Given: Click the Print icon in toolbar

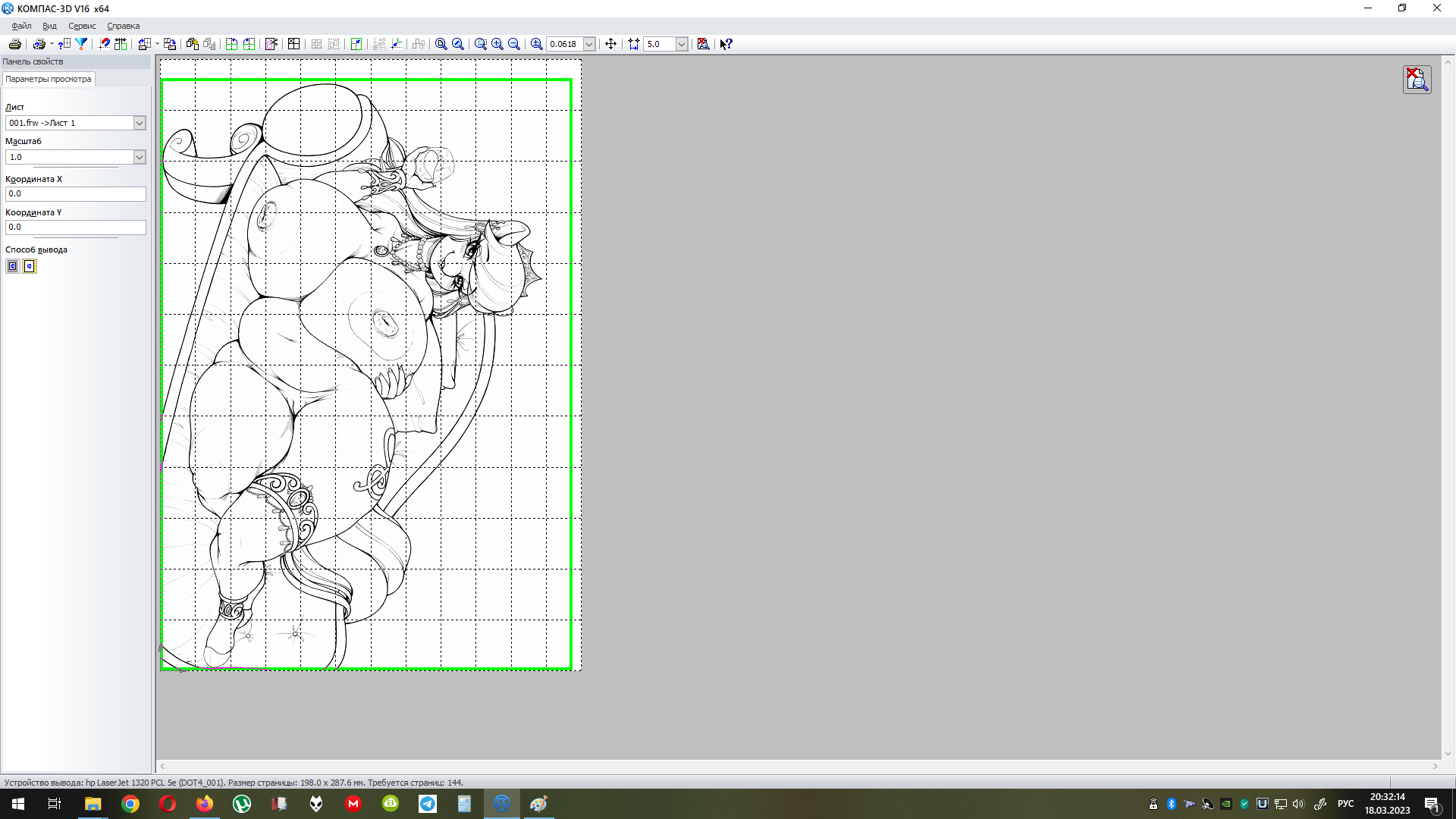Looking at the screenshot, I should click(14, 44).
